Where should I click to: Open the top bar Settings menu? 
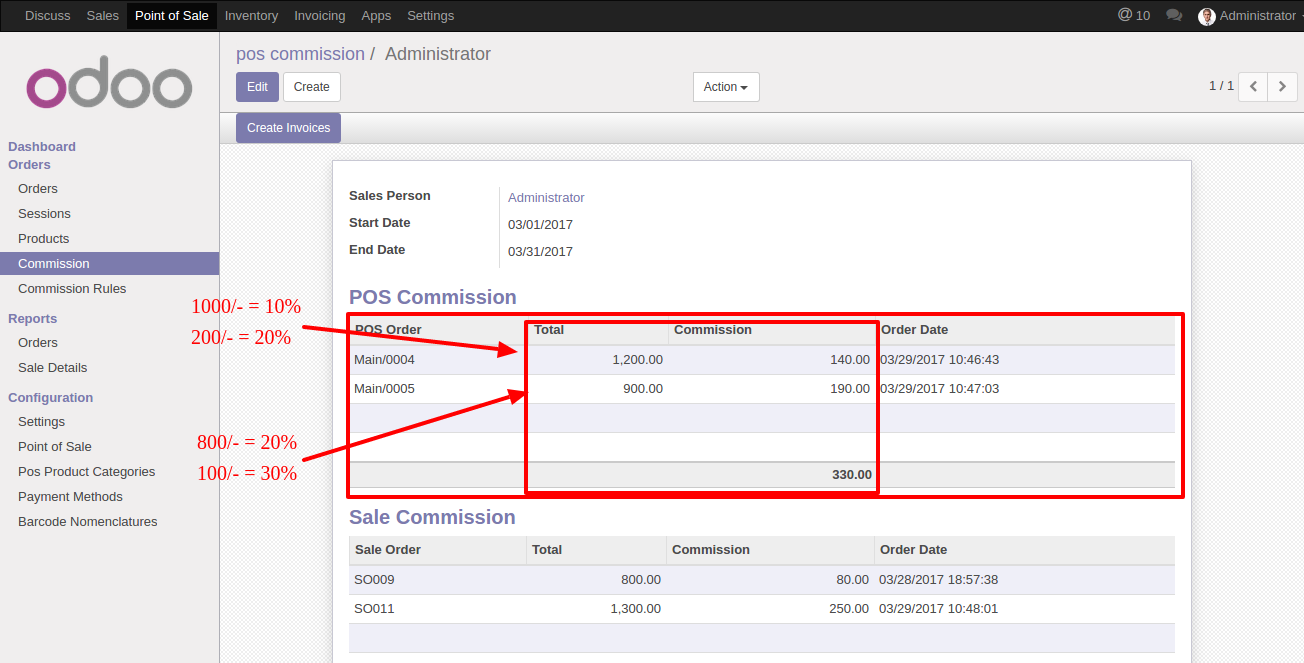tap(431, 16)
